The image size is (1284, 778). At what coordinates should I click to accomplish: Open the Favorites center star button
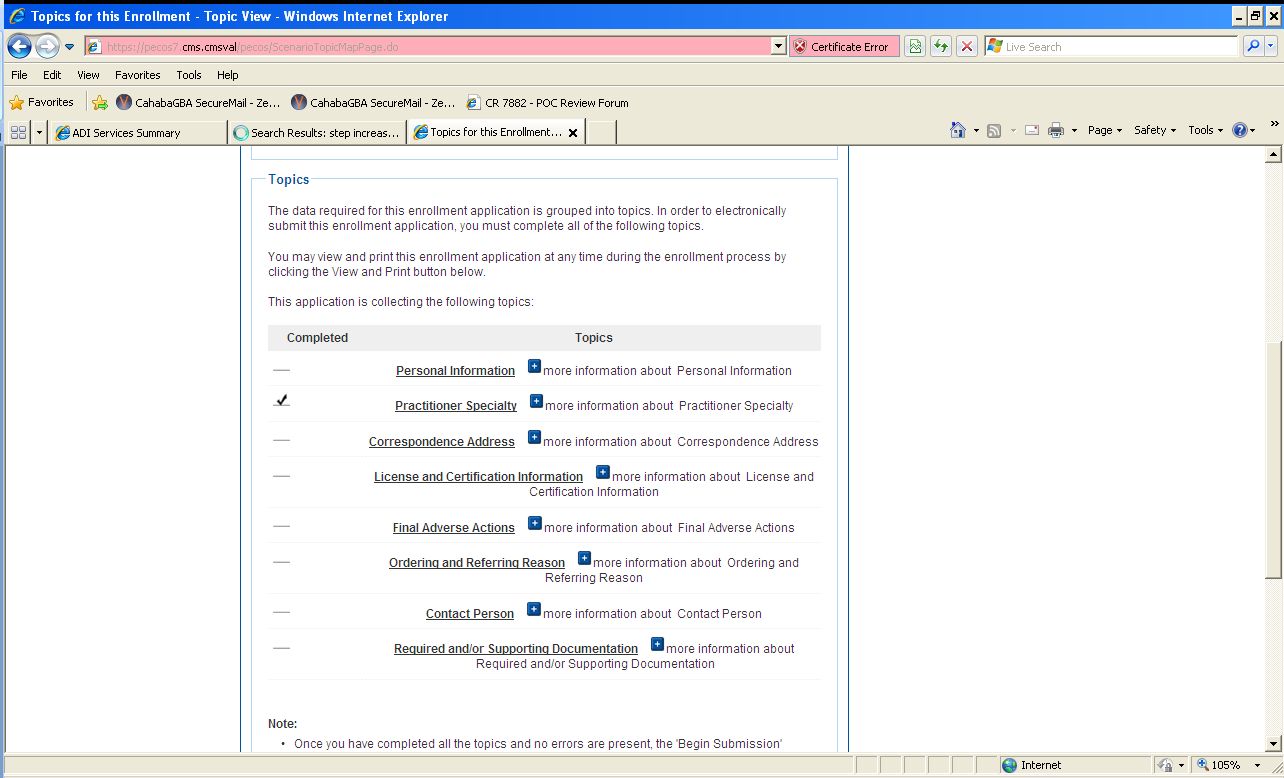(42, 102)
